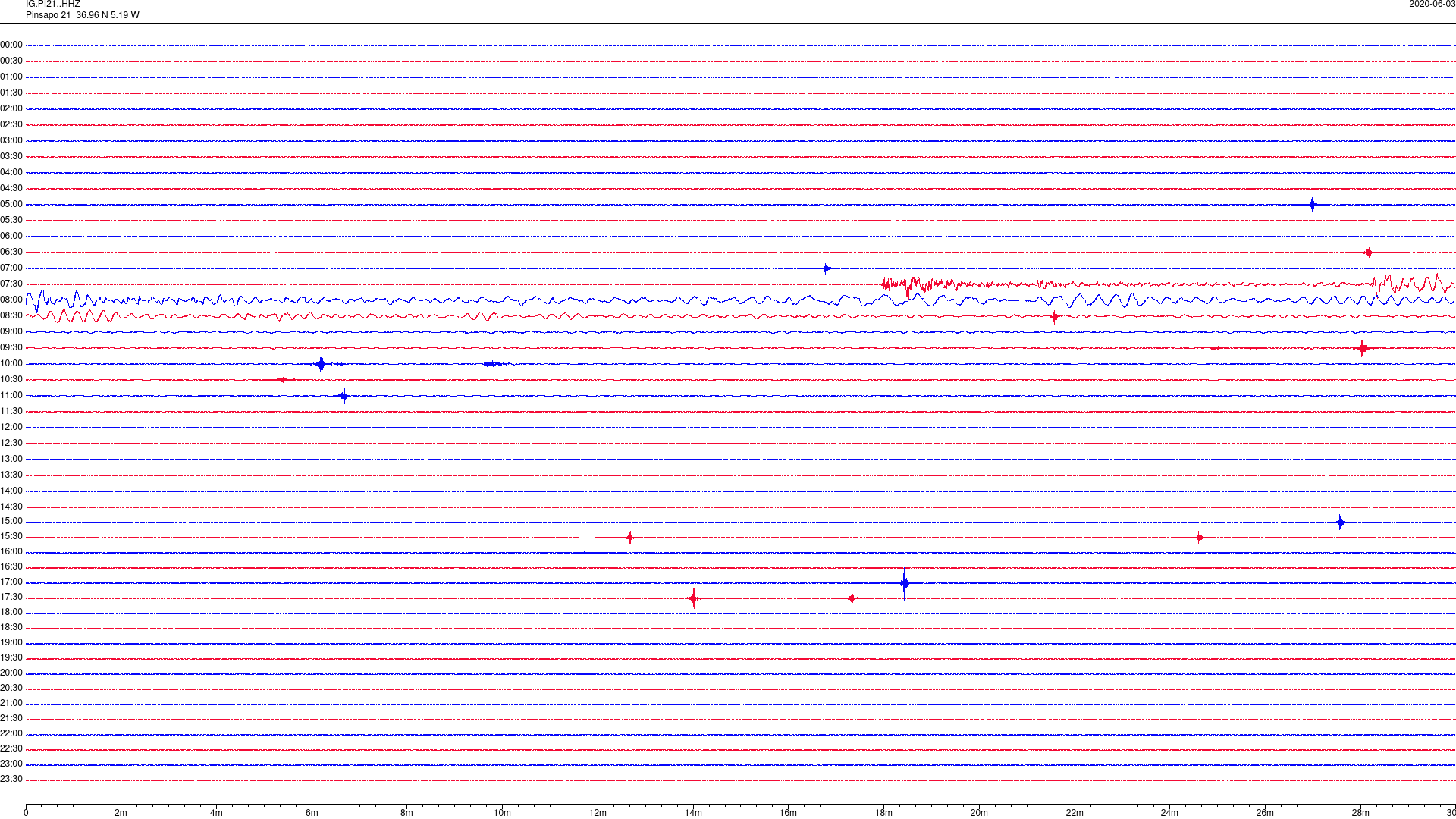This screenshot has height=819, width=1456.
Task: Click the blue event spike on the 07:00 trace
Action: pos(827,268)
